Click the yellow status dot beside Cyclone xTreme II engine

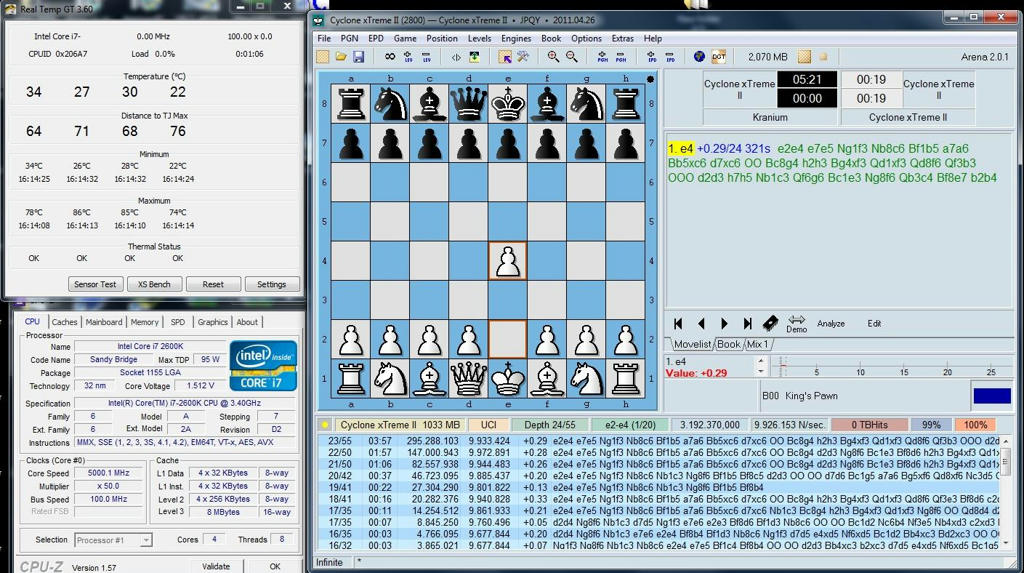[325, 425]
